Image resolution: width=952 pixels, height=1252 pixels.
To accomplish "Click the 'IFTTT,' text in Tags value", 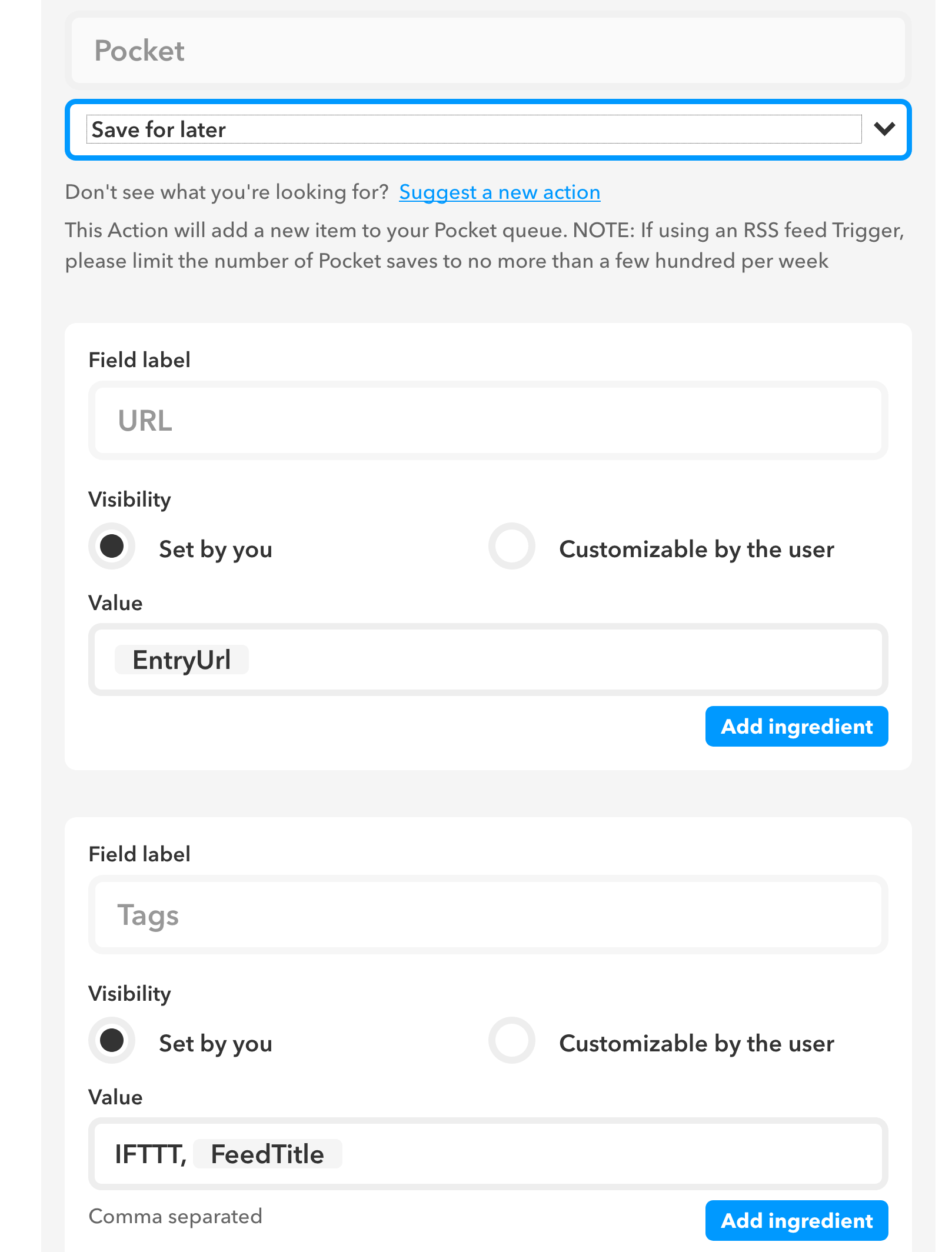I will click(x=150, y=1154).
